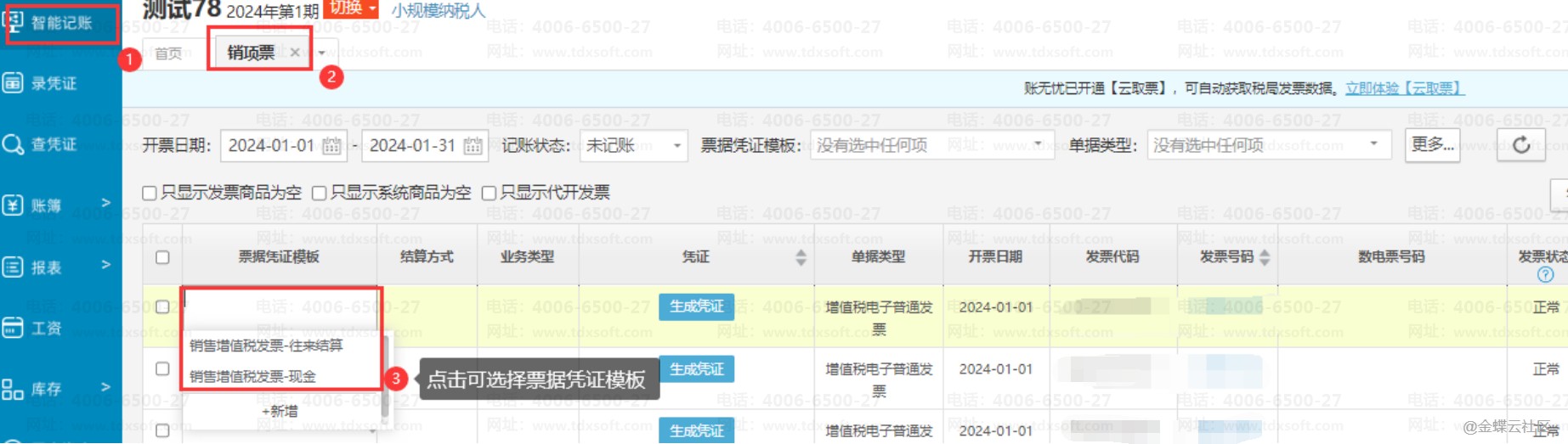Click the 报表 reports sidebar icon
This screenshot has width=1568, height=444.
pyautogui.click(x=13, y=267)
